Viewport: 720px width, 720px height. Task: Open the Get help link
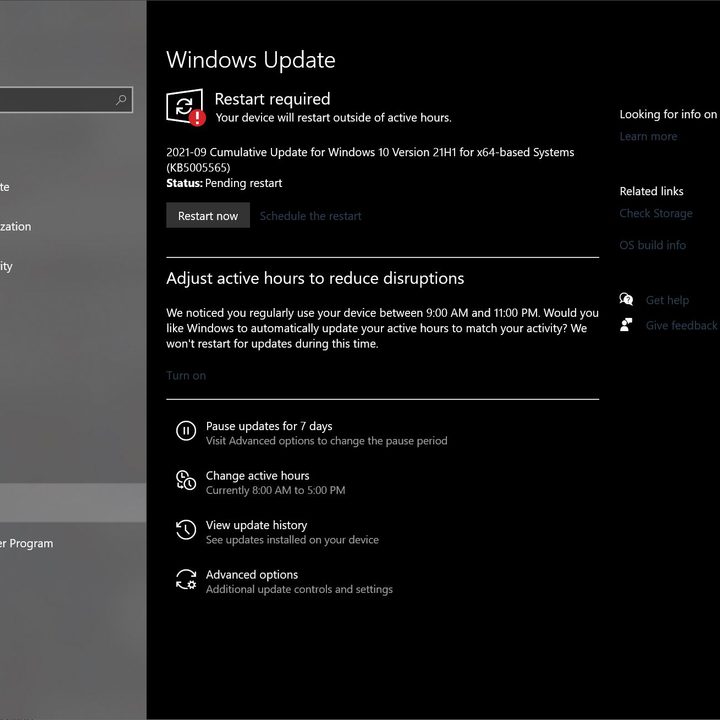tap(667, 300)
